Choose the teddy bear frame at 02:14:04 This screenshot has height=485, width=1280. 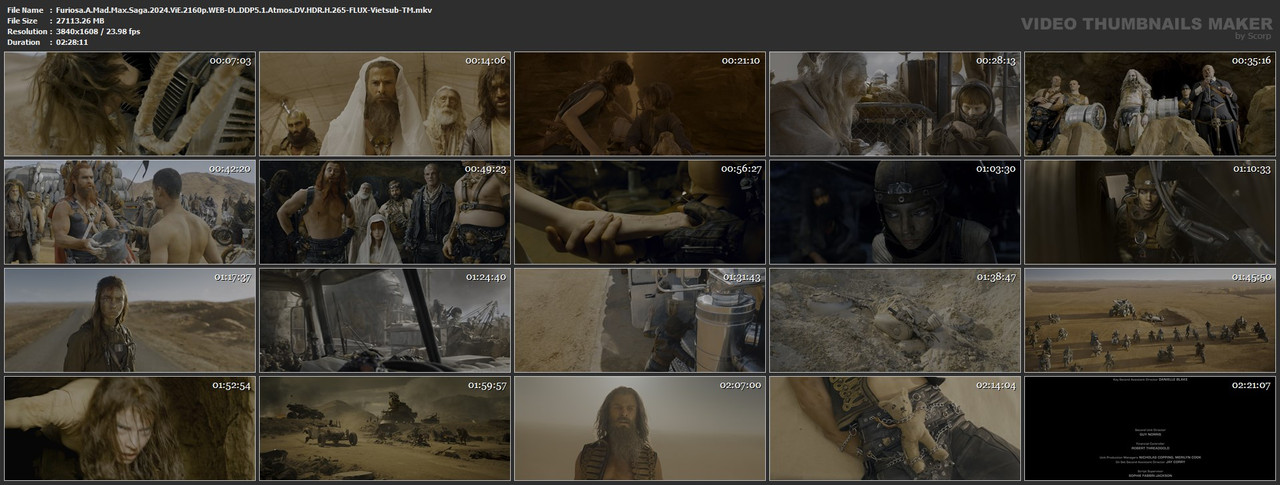coord(895,428)
